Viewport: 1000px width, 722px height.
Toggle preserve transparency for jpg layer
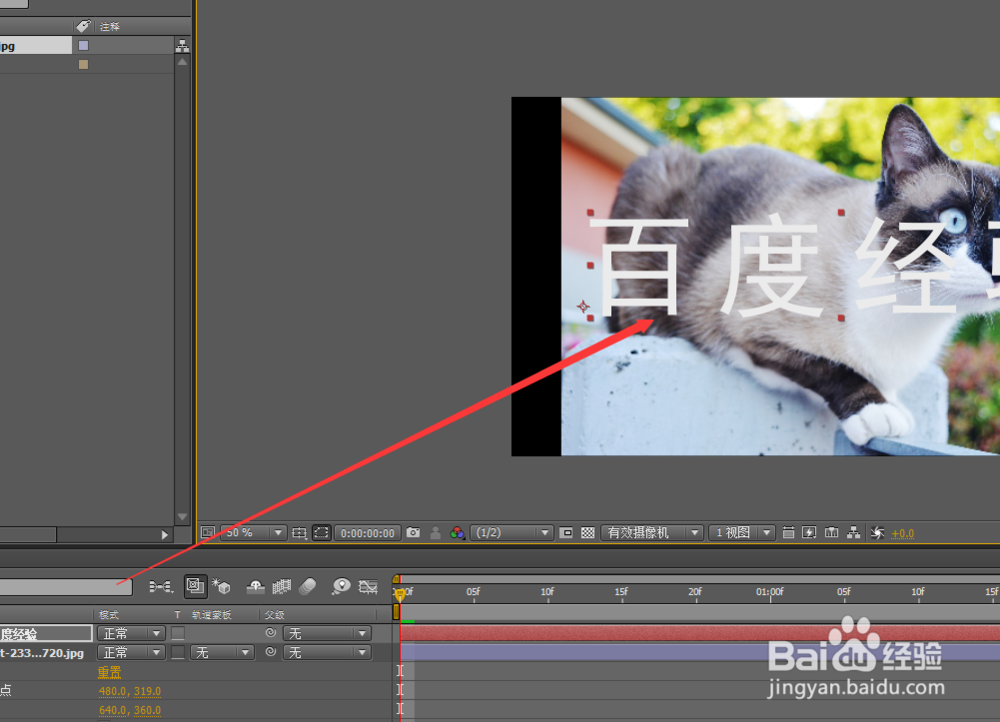pos(178,652)
